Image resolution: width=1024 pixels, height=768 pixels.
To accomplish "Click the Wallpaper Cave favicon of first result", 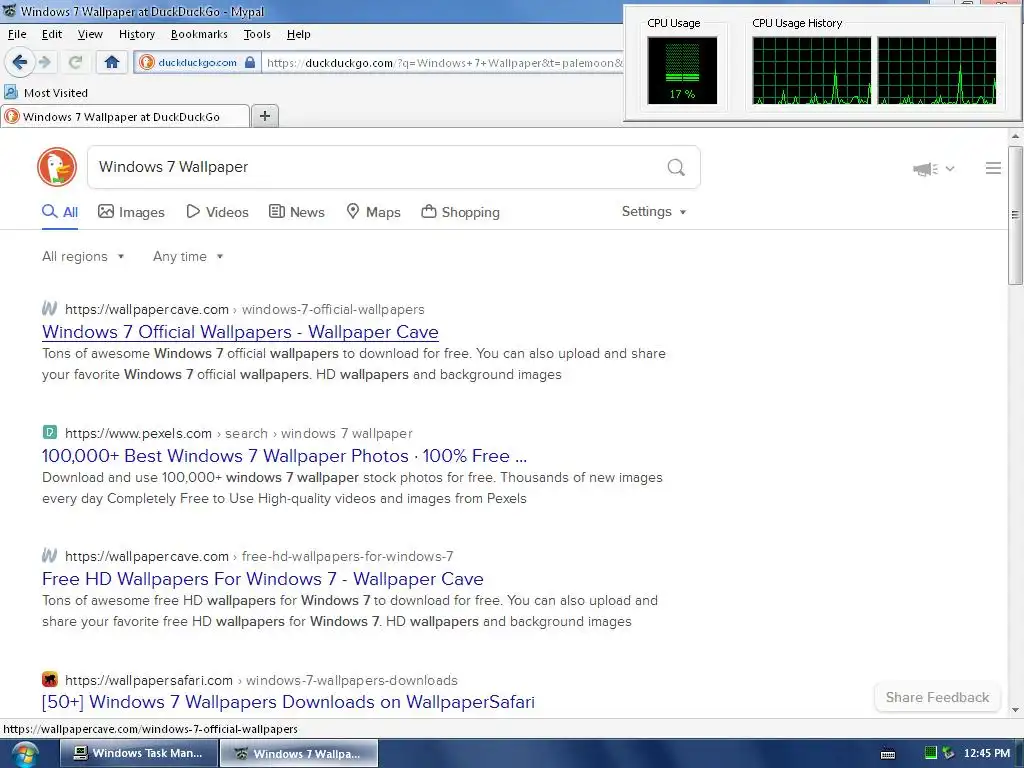I will click(50, 308).
